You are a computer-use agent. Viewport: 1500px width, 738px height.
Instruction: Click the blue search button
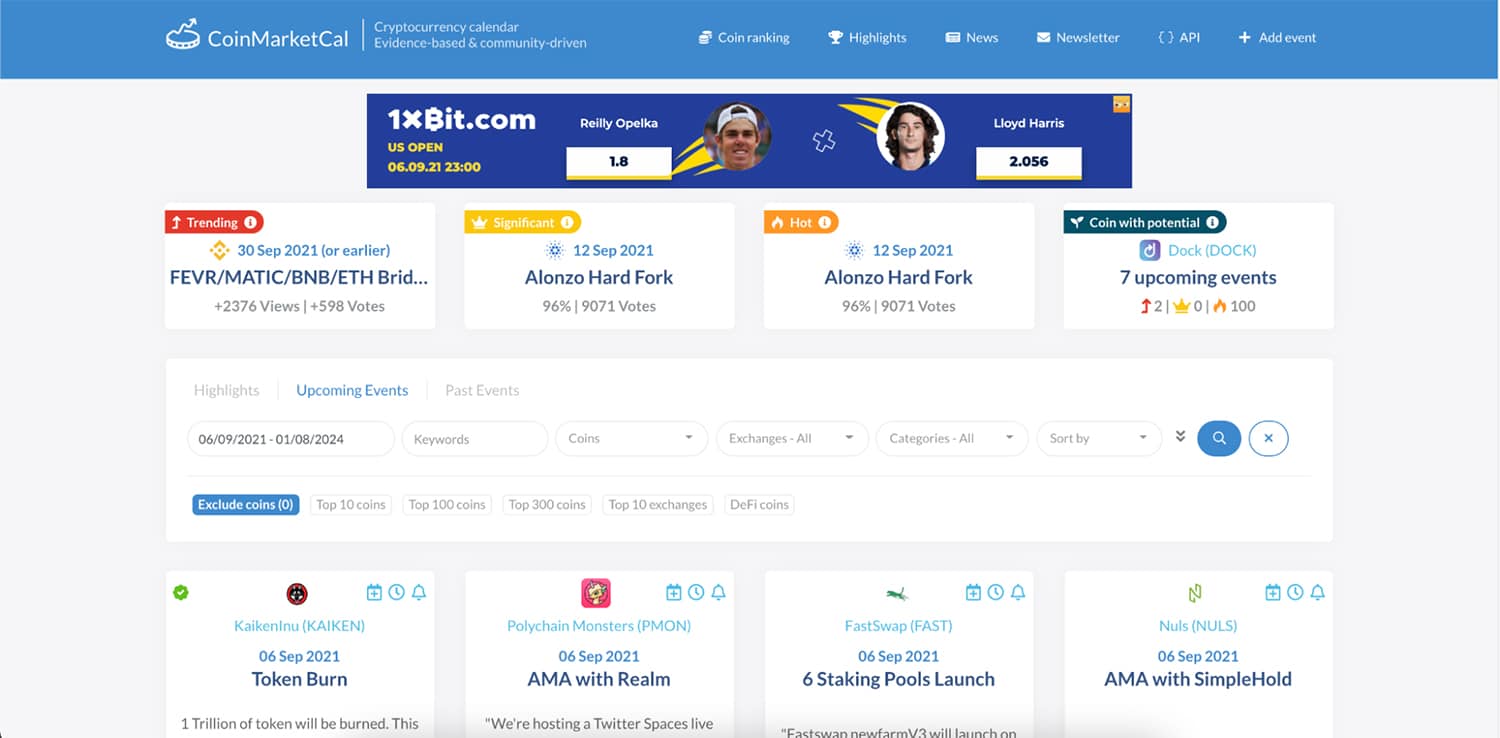tap(1219, 438)
